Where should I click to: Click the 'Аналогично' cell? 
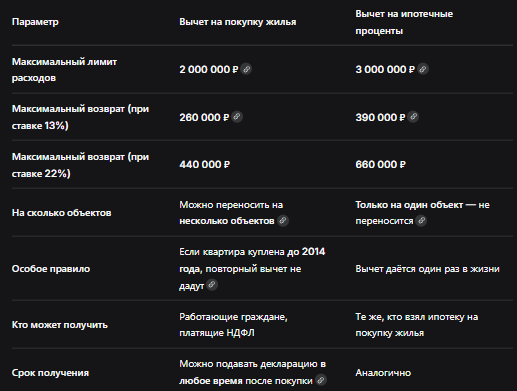click(383, 373)
